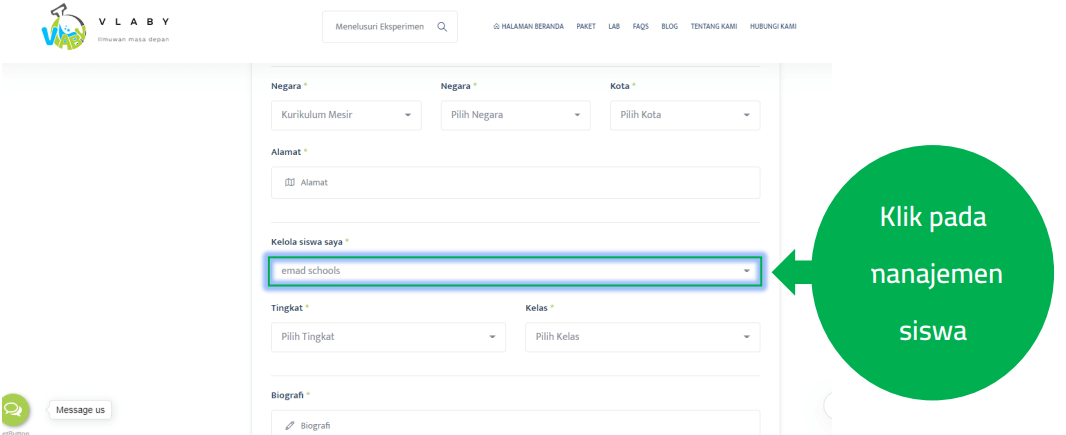
Task: Click the Menelusuri Eksperimen search field
Action: point(380,27)
